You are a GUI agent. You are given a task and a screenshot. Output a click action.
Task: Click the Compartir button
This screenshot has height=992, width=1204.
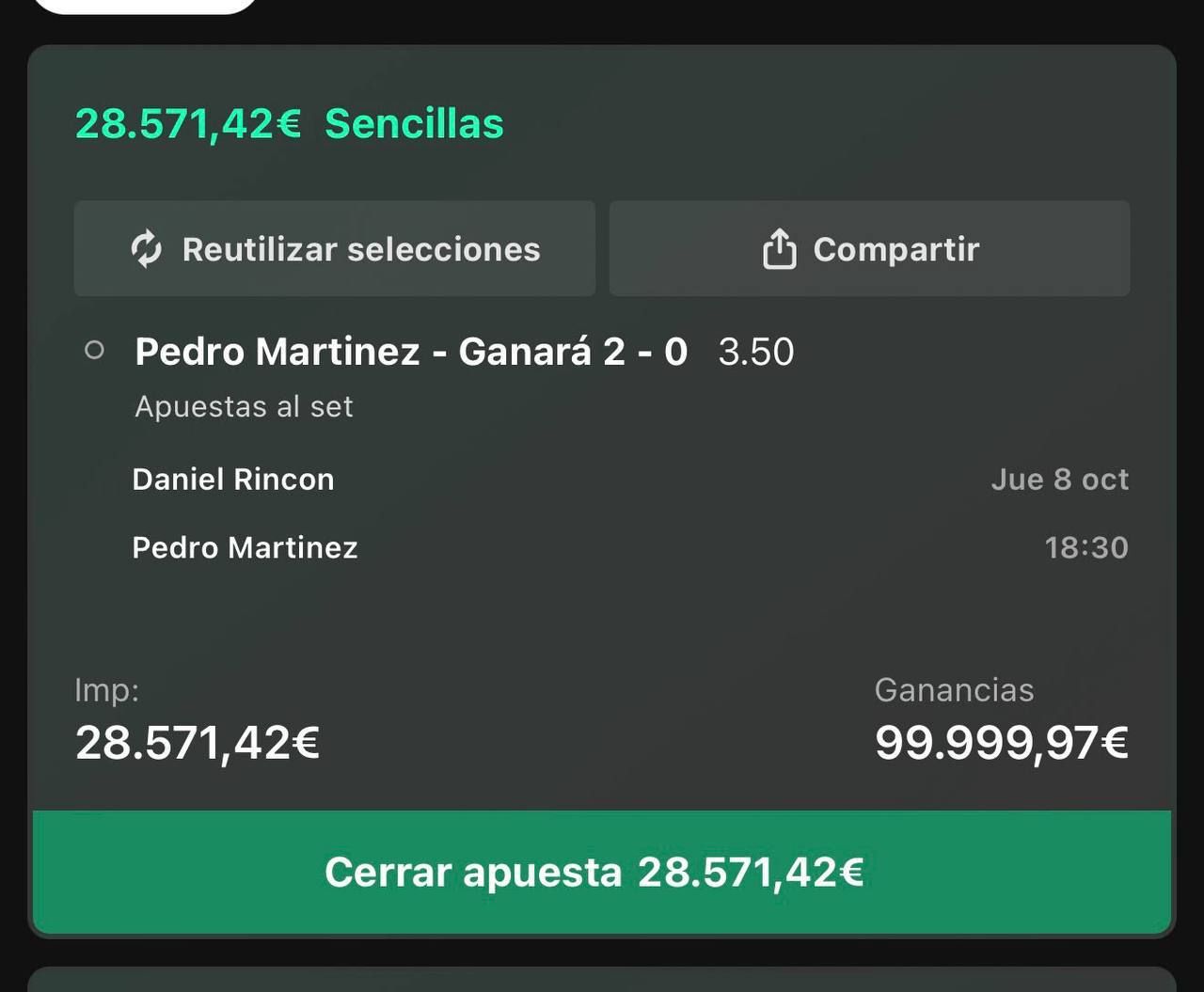tap(869, 248)
